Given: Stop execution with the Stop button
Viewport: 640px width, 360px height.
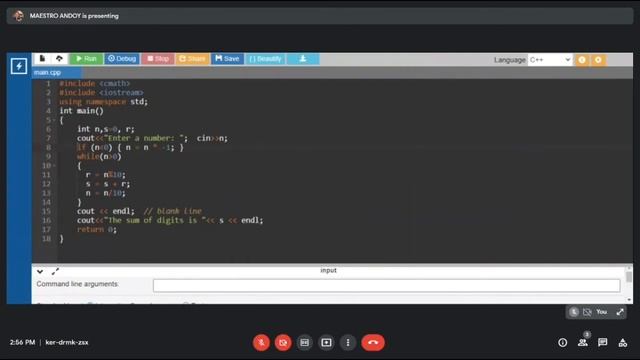Looking at the screenshot, I should (x=158, y=59).
